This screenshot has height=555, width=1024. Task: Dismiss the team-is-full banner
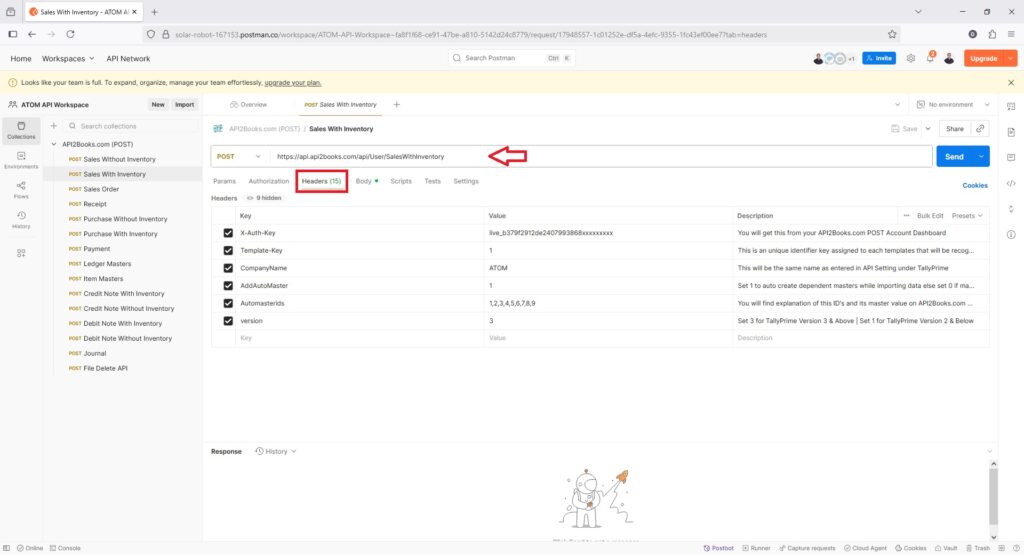pos(1011,83)
